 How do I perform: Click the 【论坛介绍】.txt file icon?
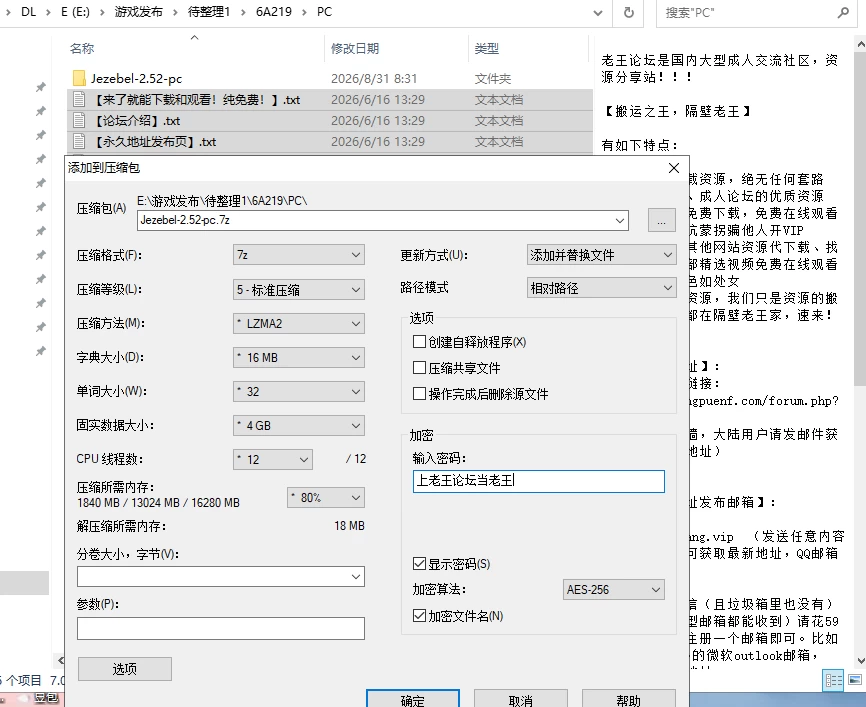pyautogui.click(x=79, y=120)
